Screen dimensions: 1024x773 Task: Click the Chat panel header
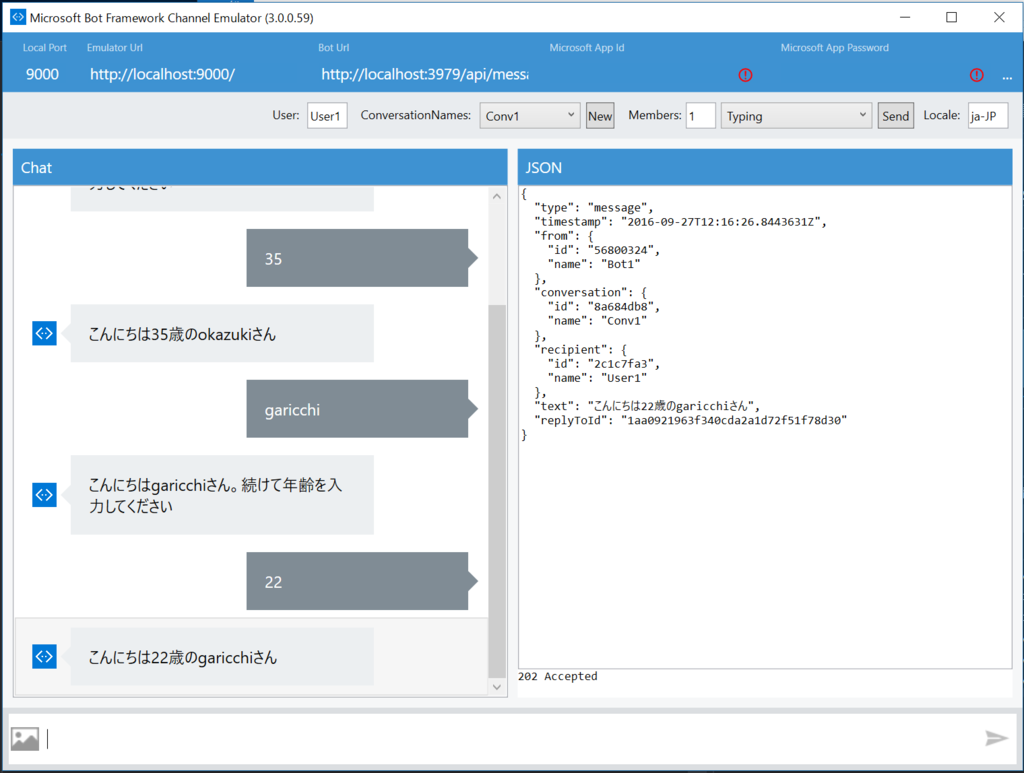tap(260, 167)
